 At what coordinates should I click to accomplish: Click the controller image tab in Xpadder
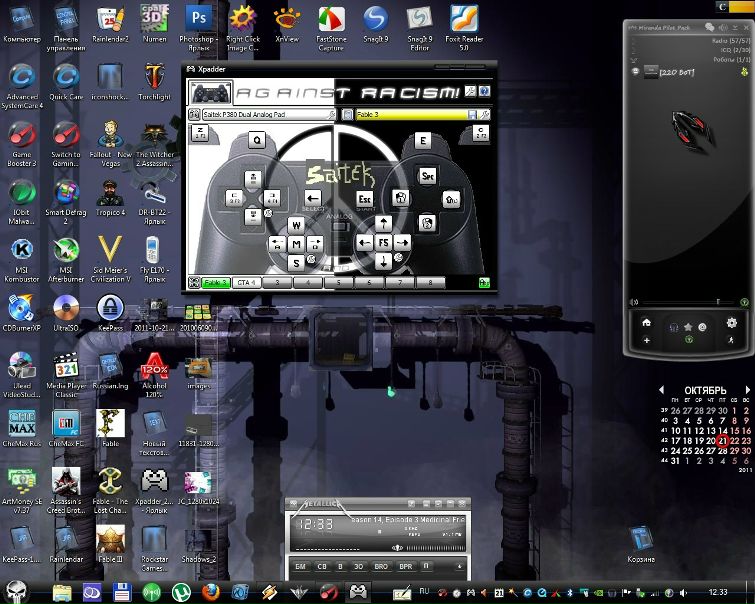(x=210, y=92)
